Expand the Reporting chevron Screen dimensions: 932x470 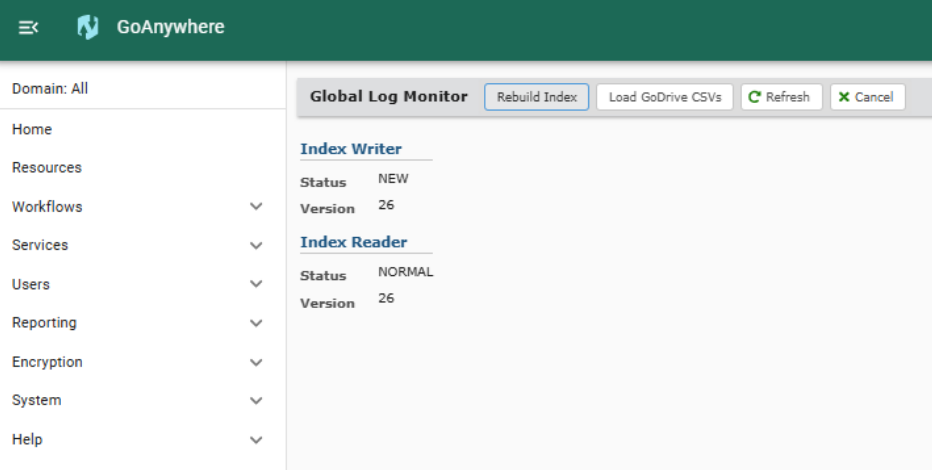pos(256,323)
